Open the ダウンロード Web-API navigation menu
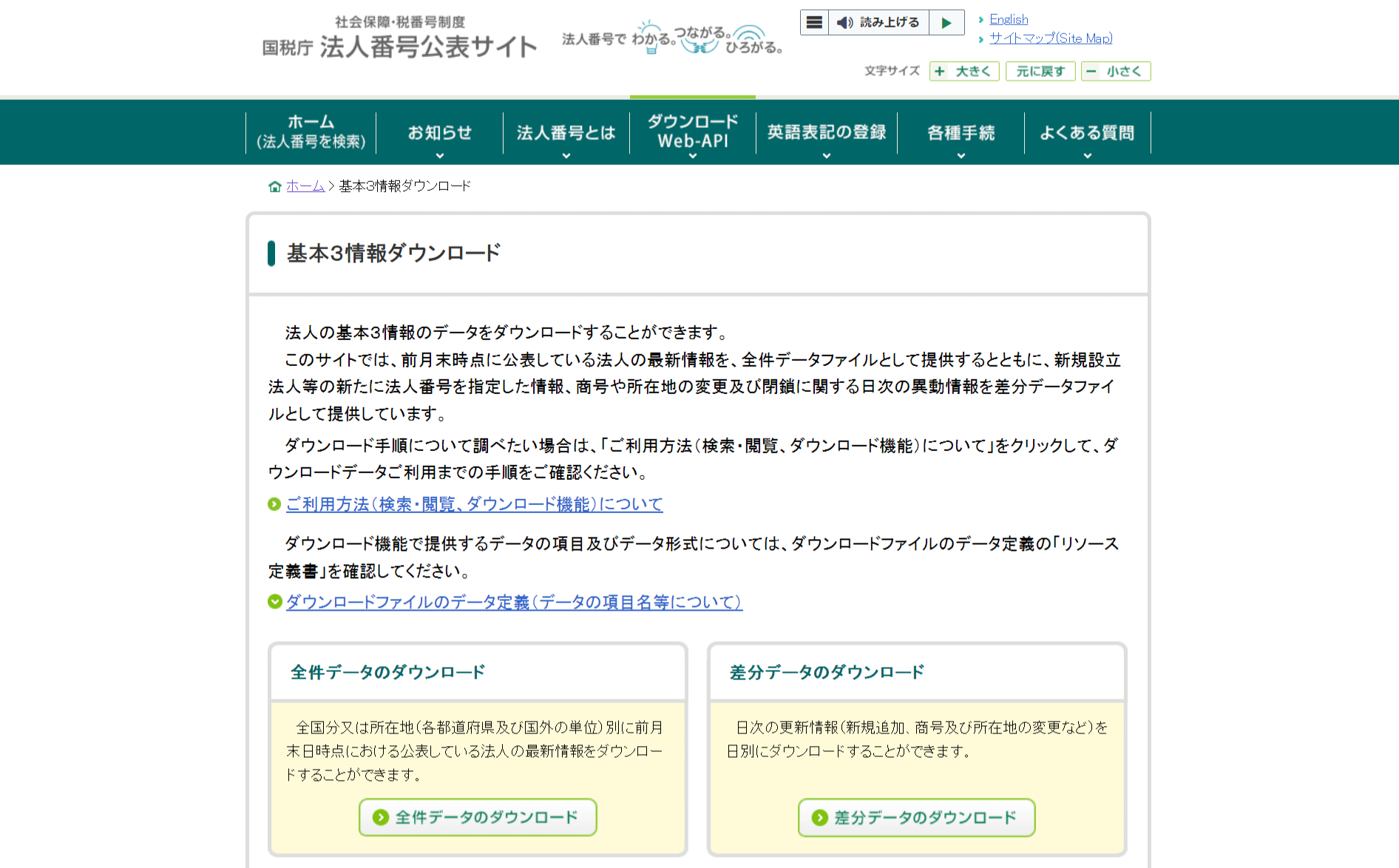Viewport: 1399px width, 868px height. (693, 132)
